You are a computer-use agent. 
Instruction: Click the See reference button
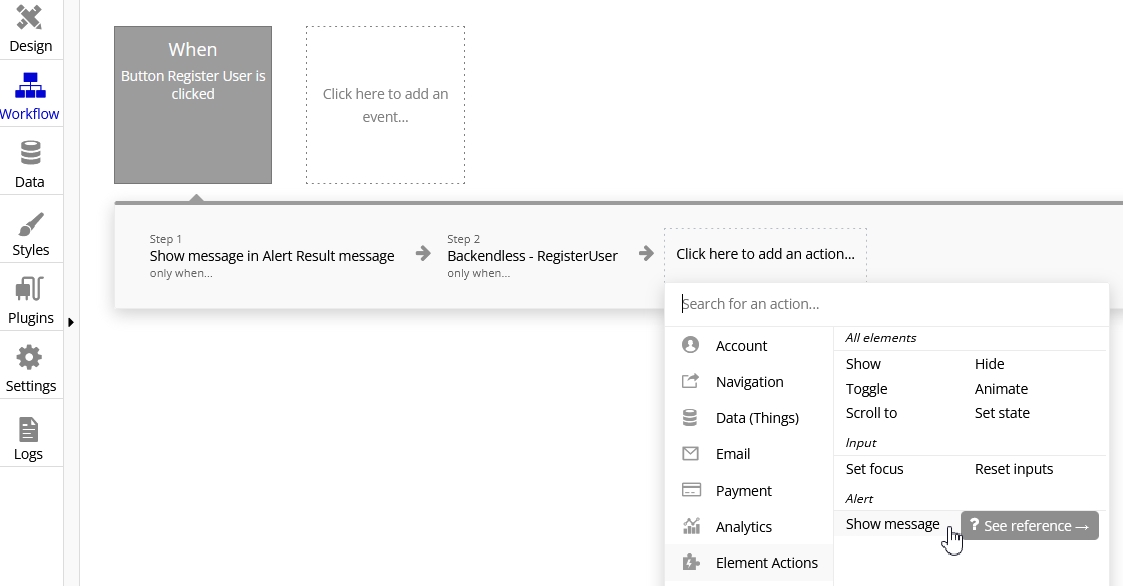click(1030, 526)
